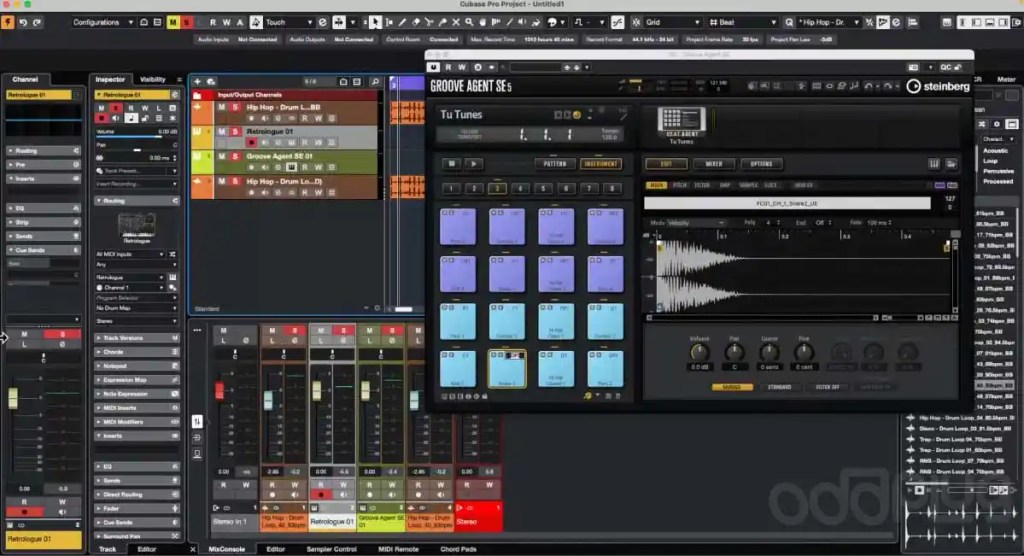Select the Erase tool

point(416,22)
